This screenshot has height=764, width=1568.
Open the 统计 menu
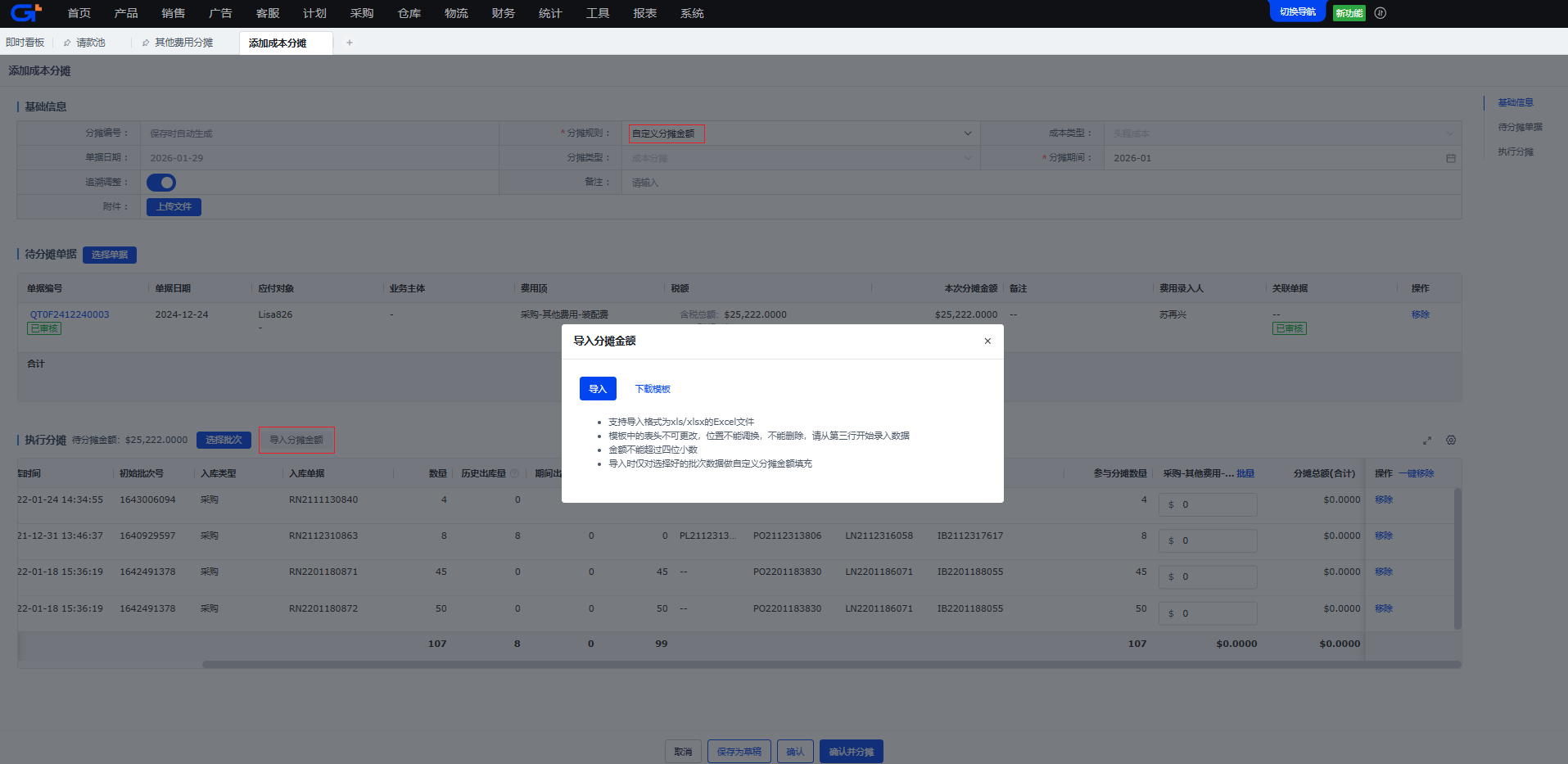coord(550,13)
